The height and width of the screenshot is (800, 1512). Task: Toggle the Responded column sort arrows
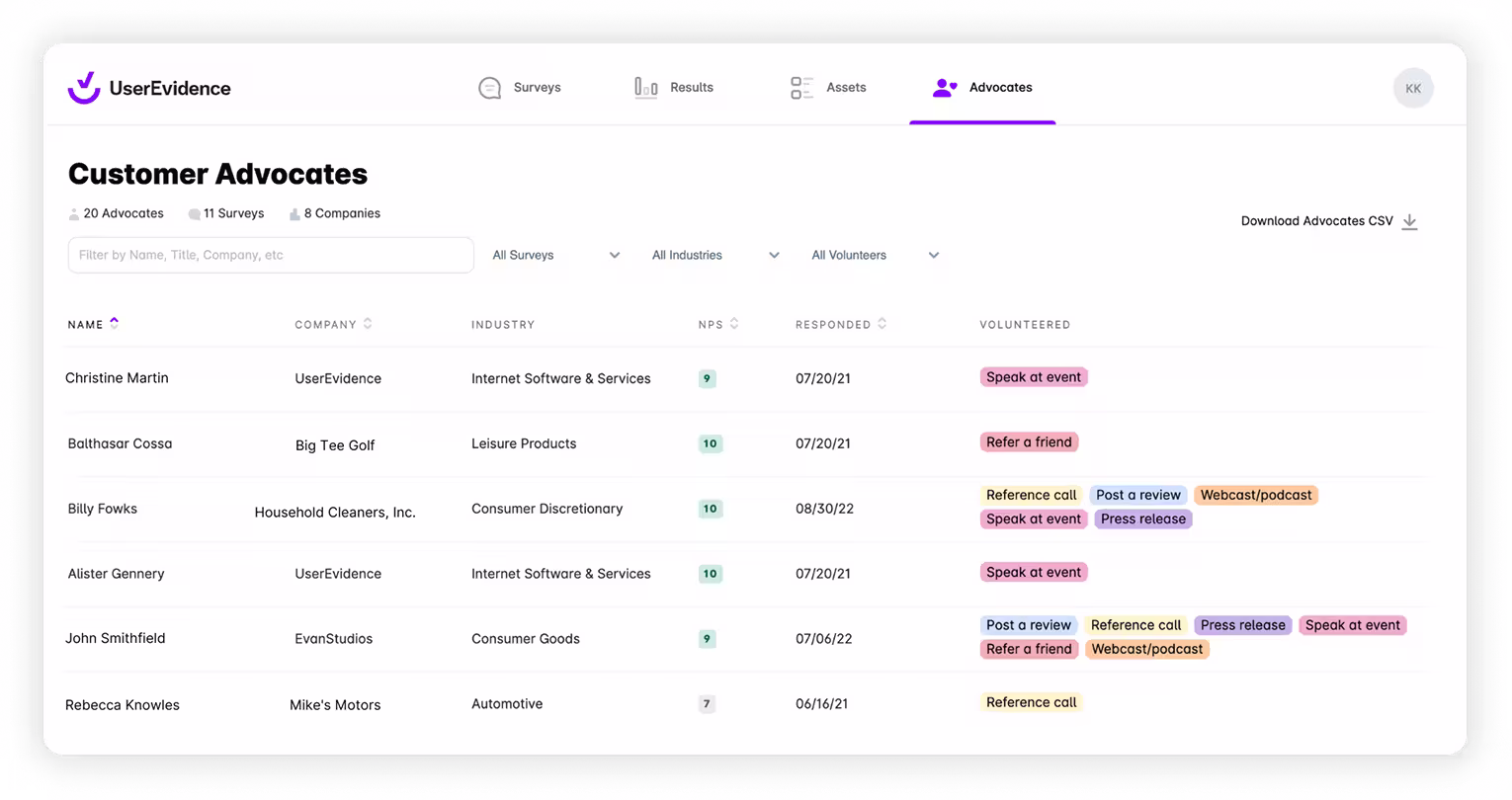882,323
